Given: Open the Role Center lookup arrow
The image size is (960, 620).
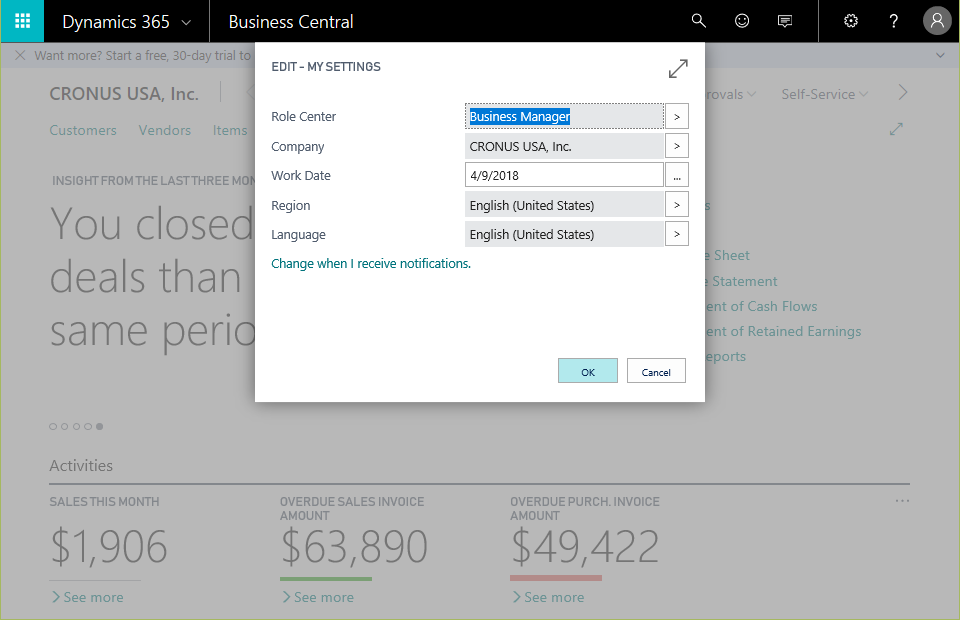Looking at the screenshot, I should click(677, 116).
